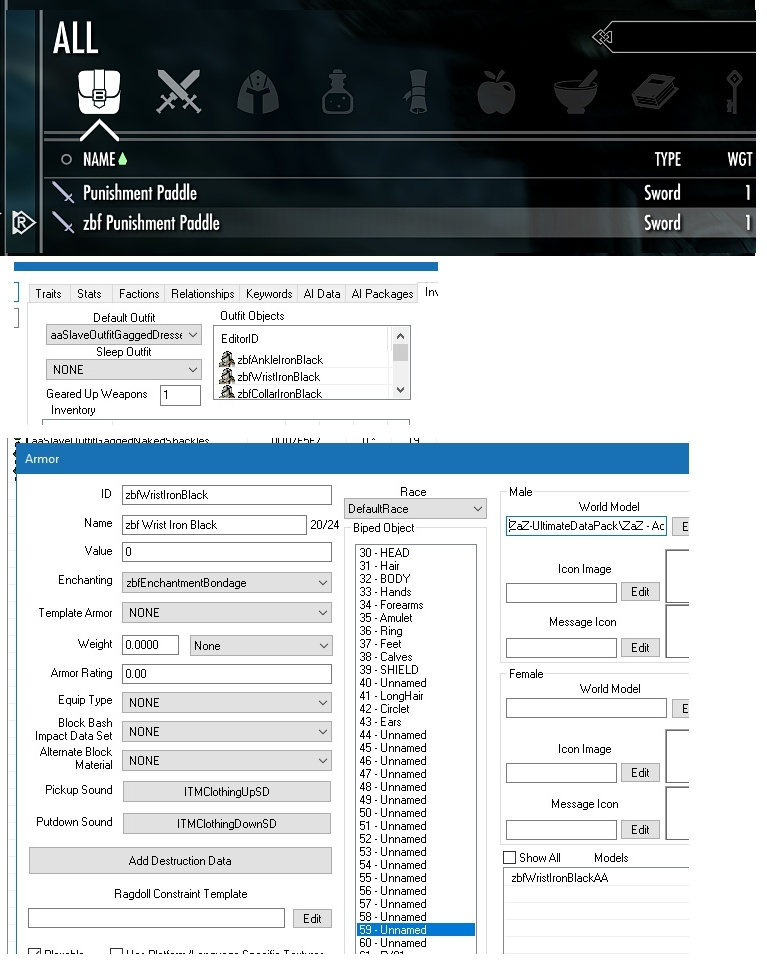
Task: Click the armor icon next to zbfWristIronBlack
Action: coord(227,376)
